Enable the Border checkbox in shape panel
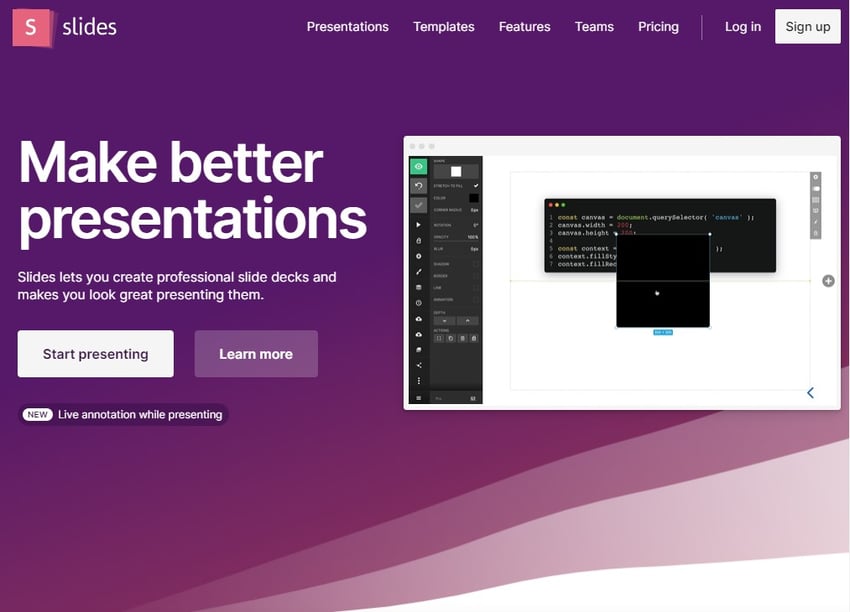The width and height of the screenshot is (850, 612). click(475, 276)
